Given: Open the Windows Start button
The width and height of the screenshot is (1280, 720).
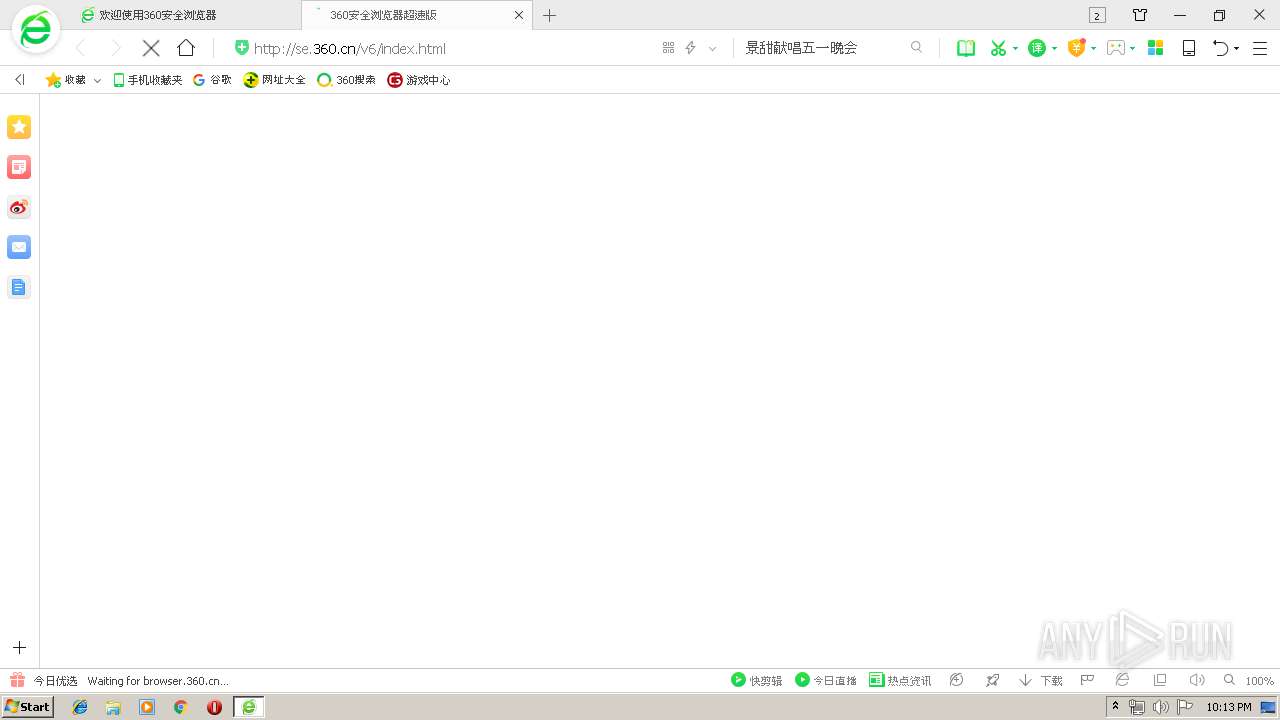Looking at the screenshot, I should [28, 707].
